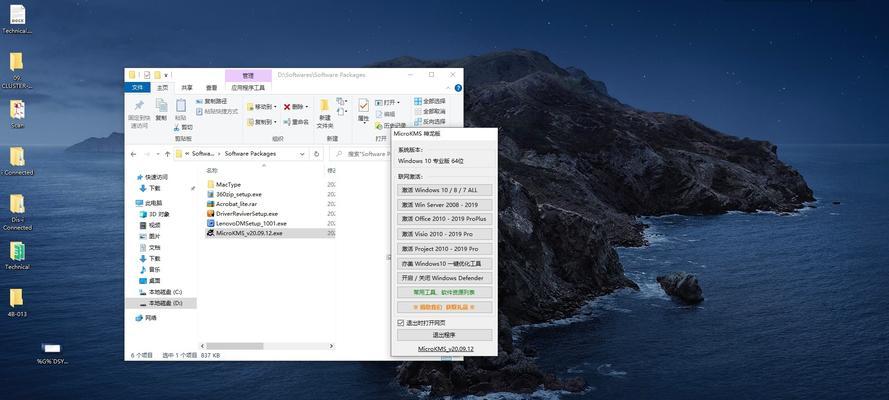The width and height of the screenshot is (889, 400).
Task: Select Network (网络) in sidebar
Action: [146, 318]
